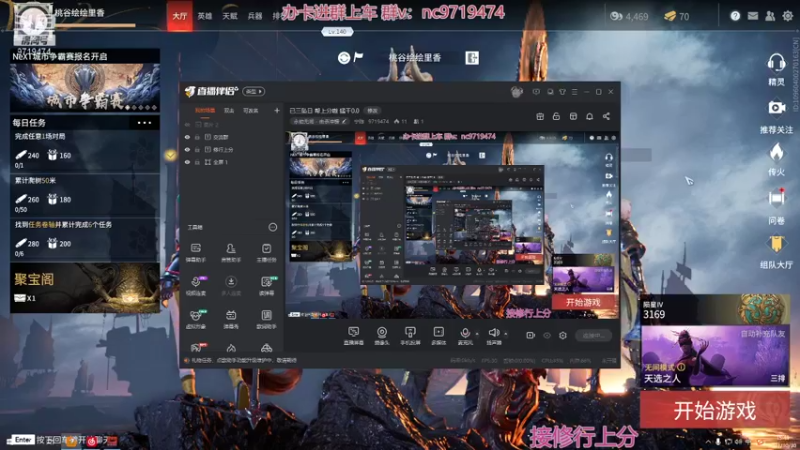Toggle visibility of the 交流群 source
The width and height of the screenshot is (800, 450).
(x=187, y=137)
